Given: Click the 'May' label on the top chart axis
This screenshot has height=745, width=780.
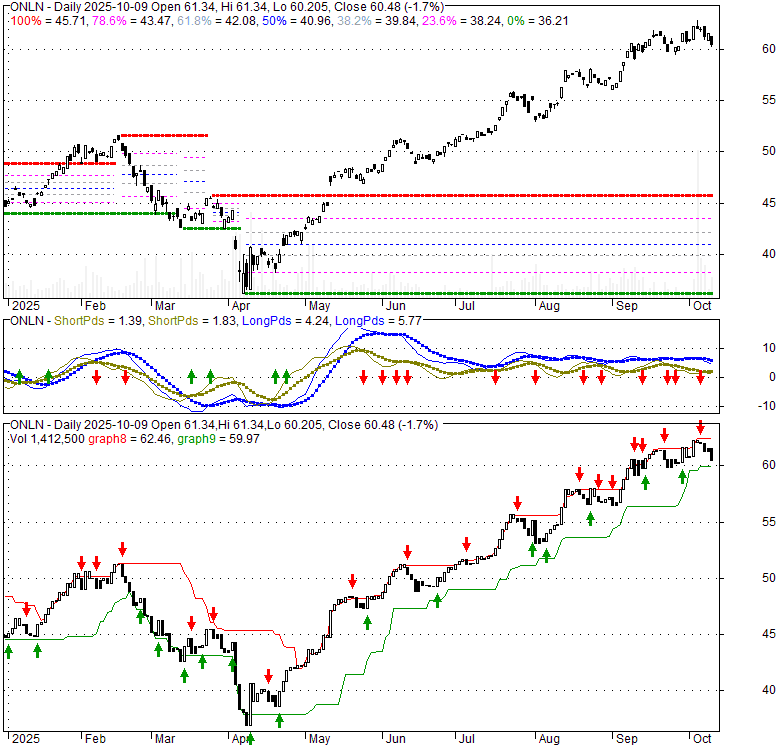Looking at the screenshot, I should [319, 305].
